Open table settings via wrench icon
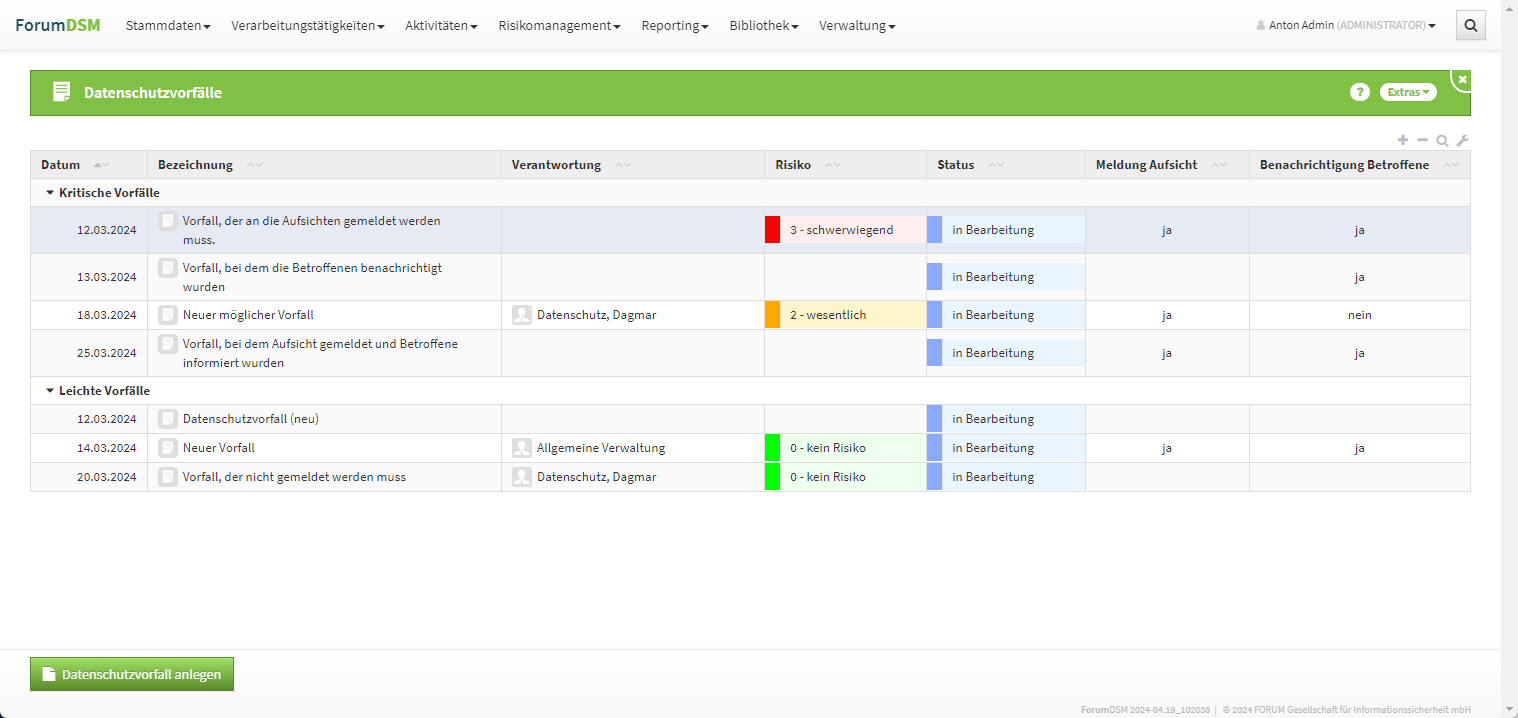This screenshot has width=1518, height=718. click(x=1462, y=141)
